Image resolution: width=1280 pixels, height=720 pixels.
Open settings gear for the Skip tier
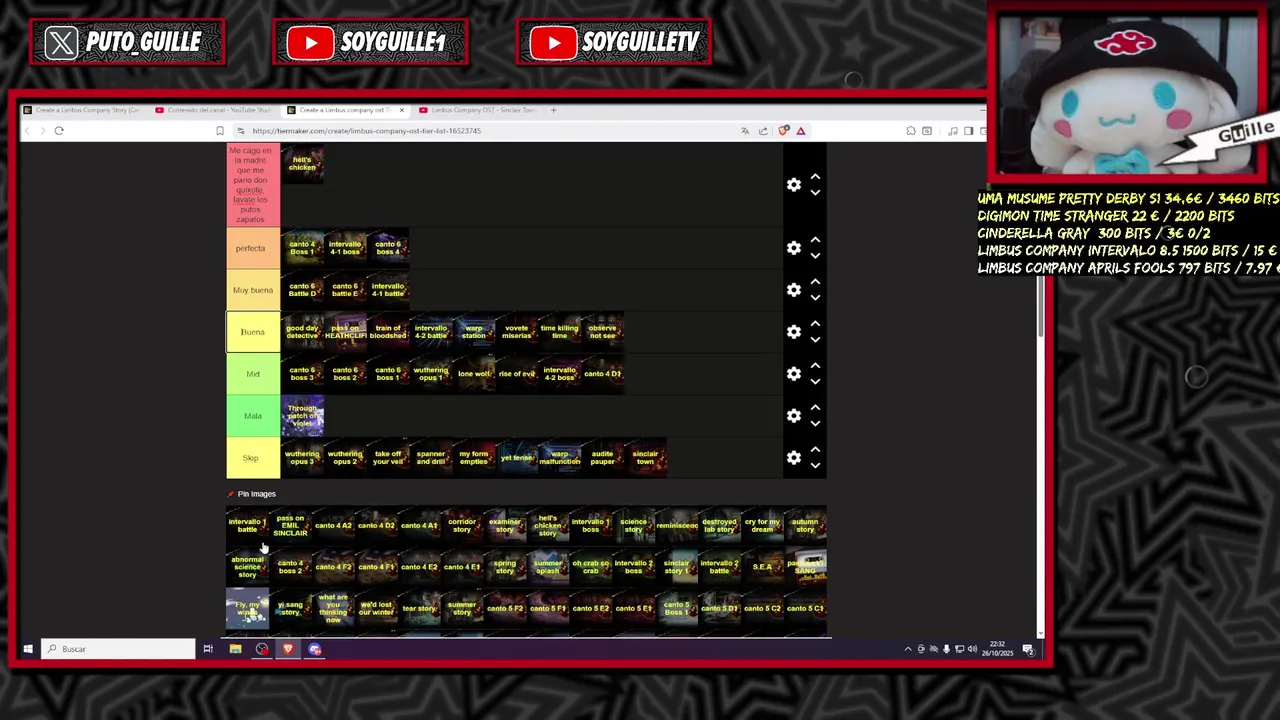point(794,458)
